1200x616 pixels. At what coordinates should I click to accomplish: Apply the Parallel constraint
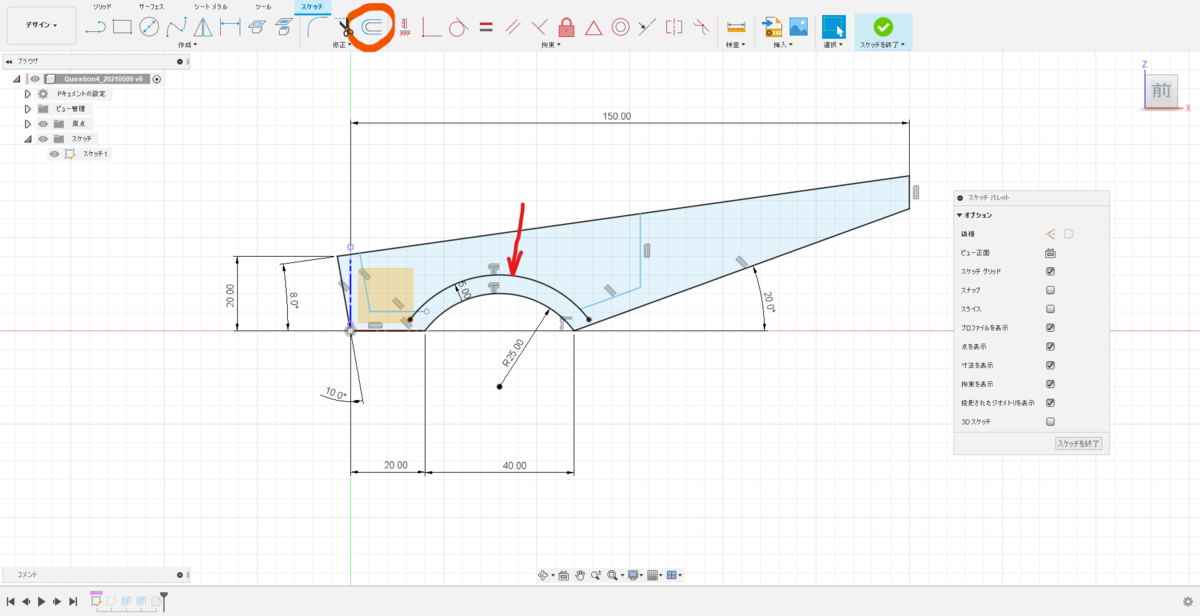coord(513,27)
